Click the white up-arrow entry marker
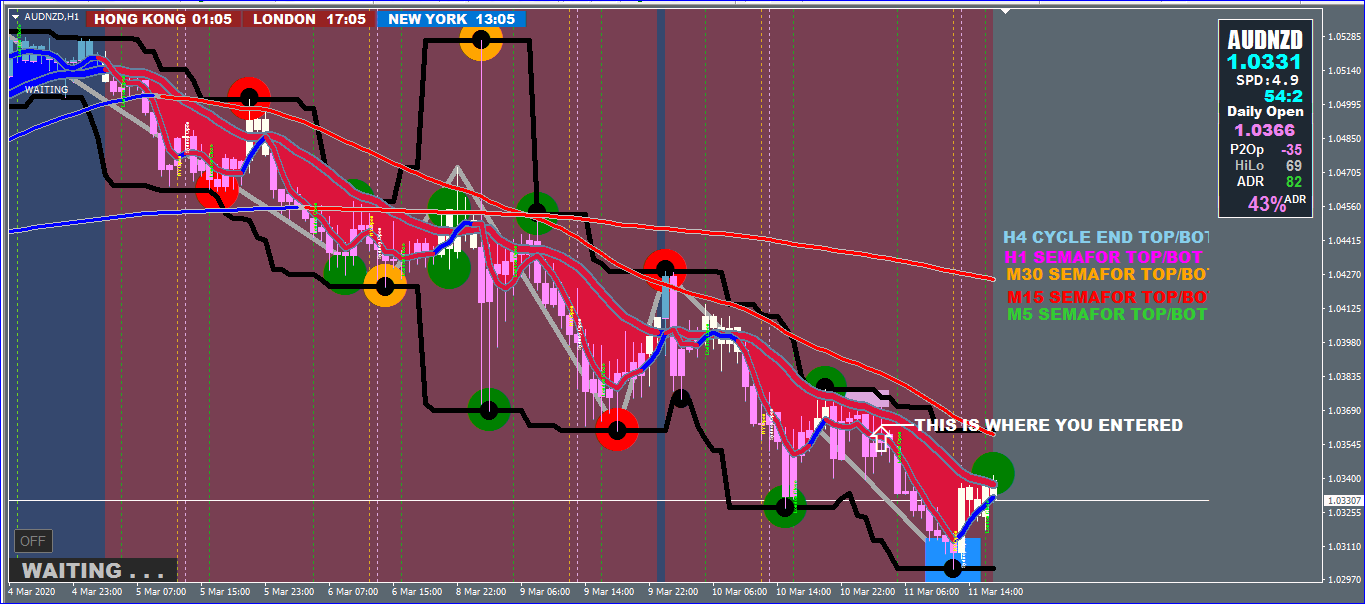This screenshot has width=1365, height=604. click(x=881, y=438)
